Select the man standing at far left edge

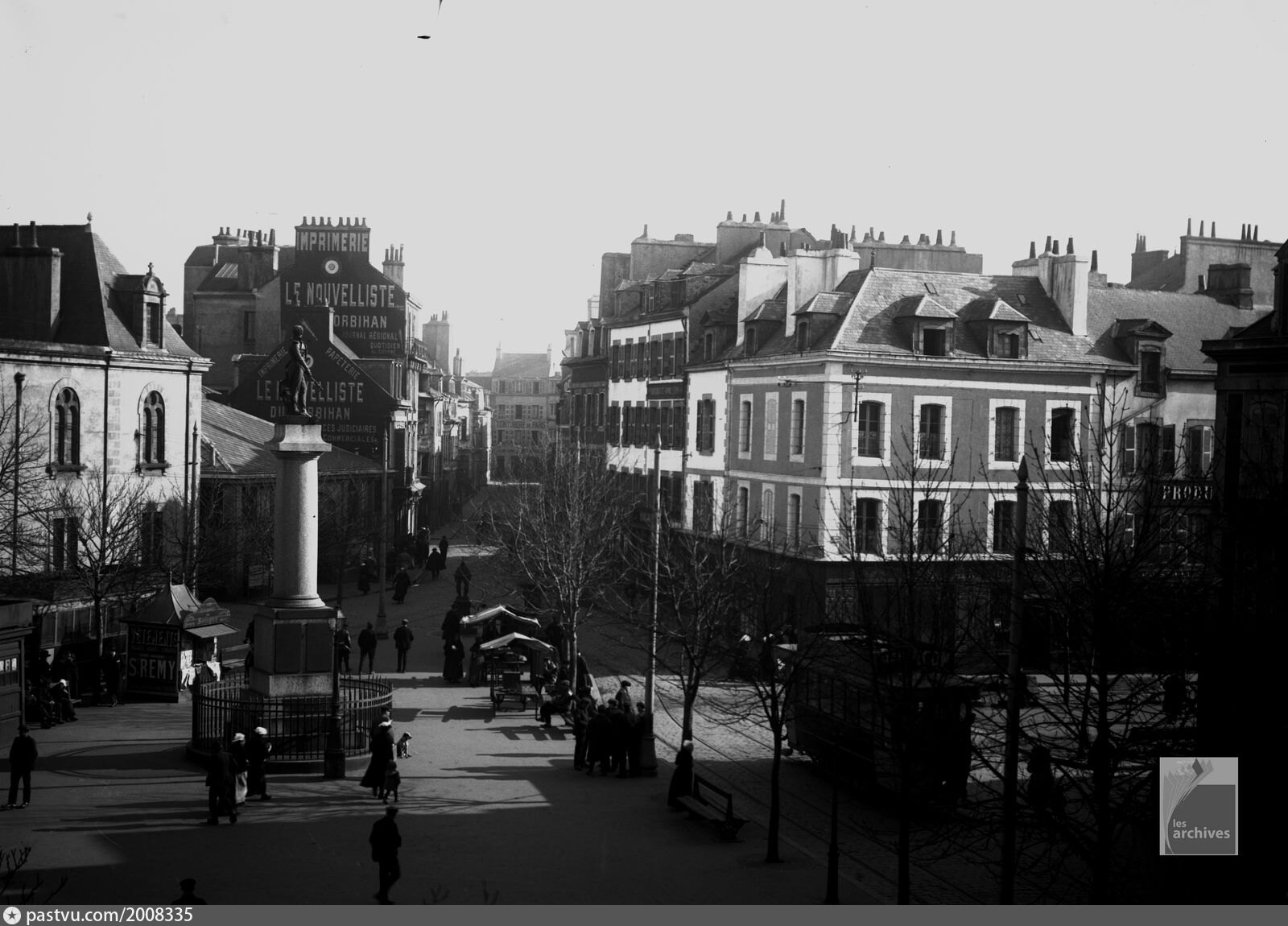click(21, 765)
